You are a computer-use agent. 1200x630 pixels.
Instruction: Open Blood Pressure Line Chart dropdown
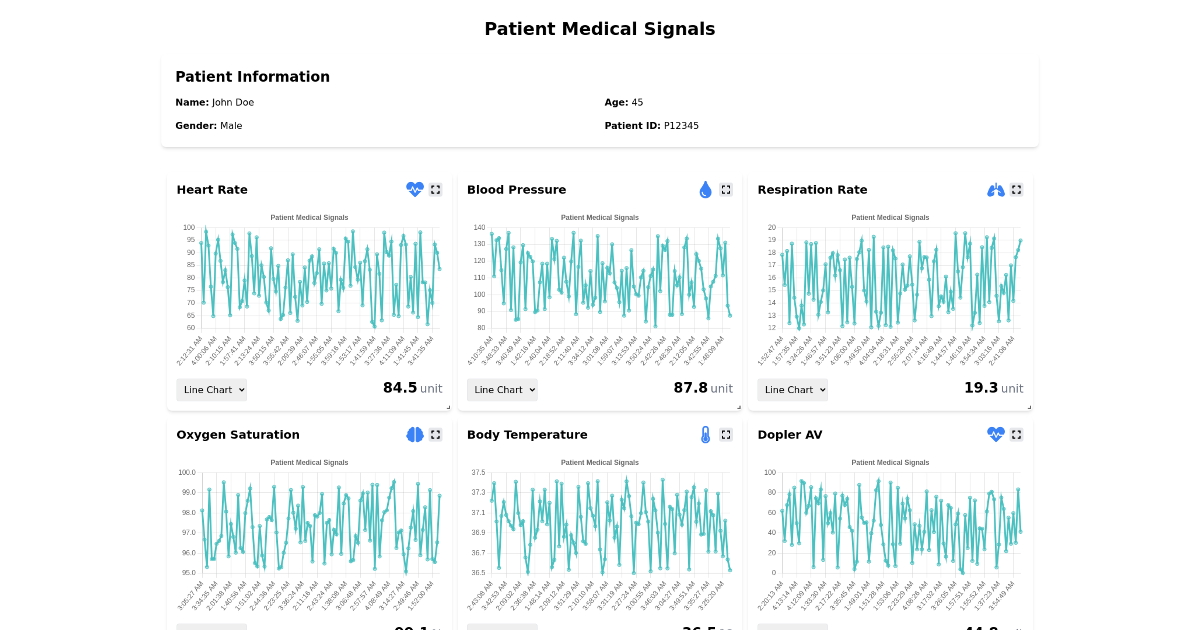click(x=502, y=390)
